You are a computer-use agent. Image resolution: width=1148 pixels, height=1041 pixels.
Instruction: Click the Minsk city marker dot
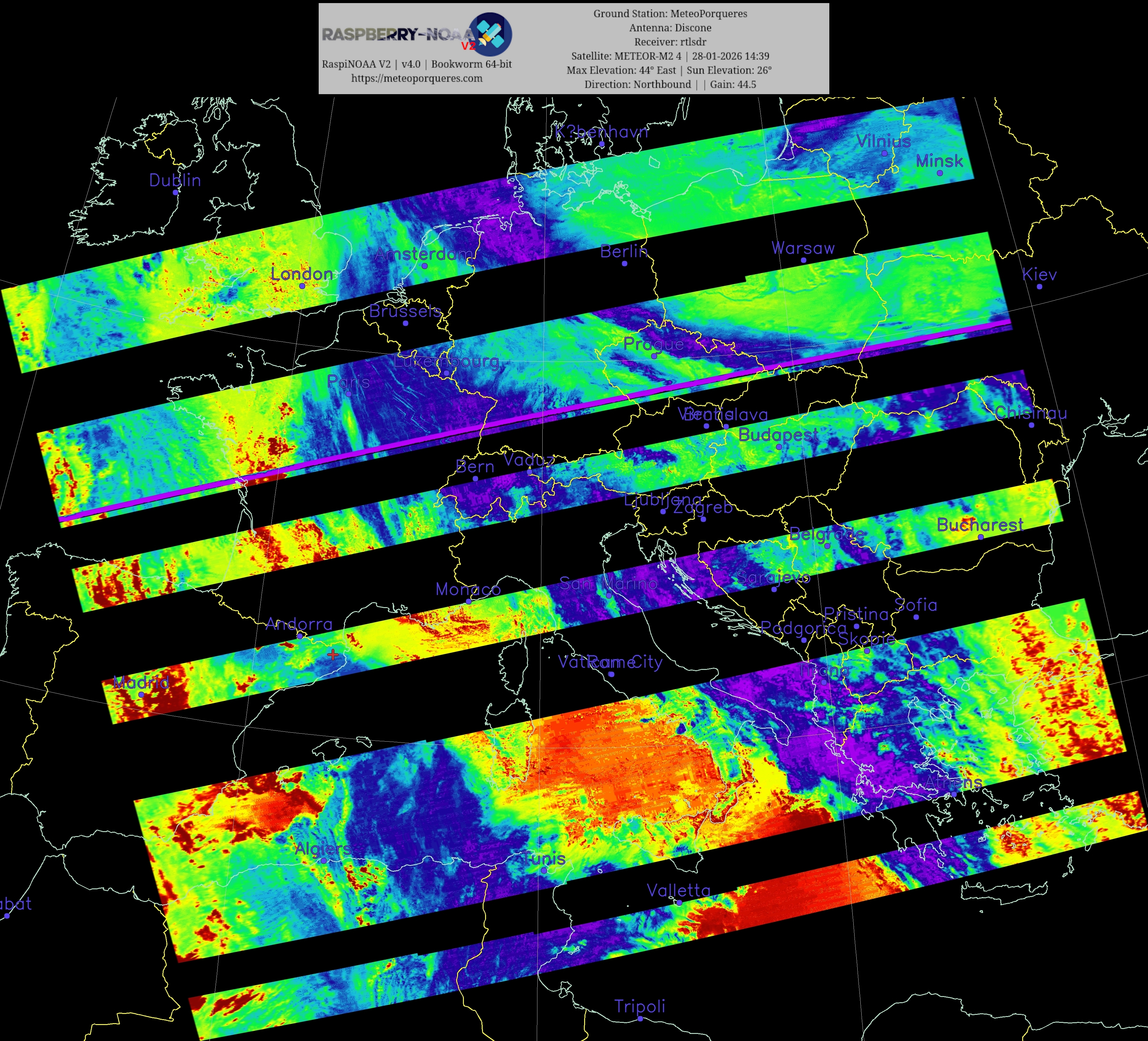[x=939, y=173]
